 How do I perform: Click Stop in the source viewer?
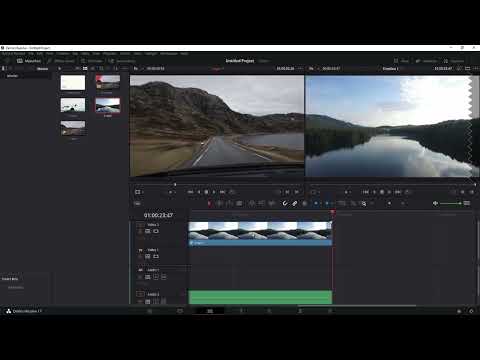[206, 192]
